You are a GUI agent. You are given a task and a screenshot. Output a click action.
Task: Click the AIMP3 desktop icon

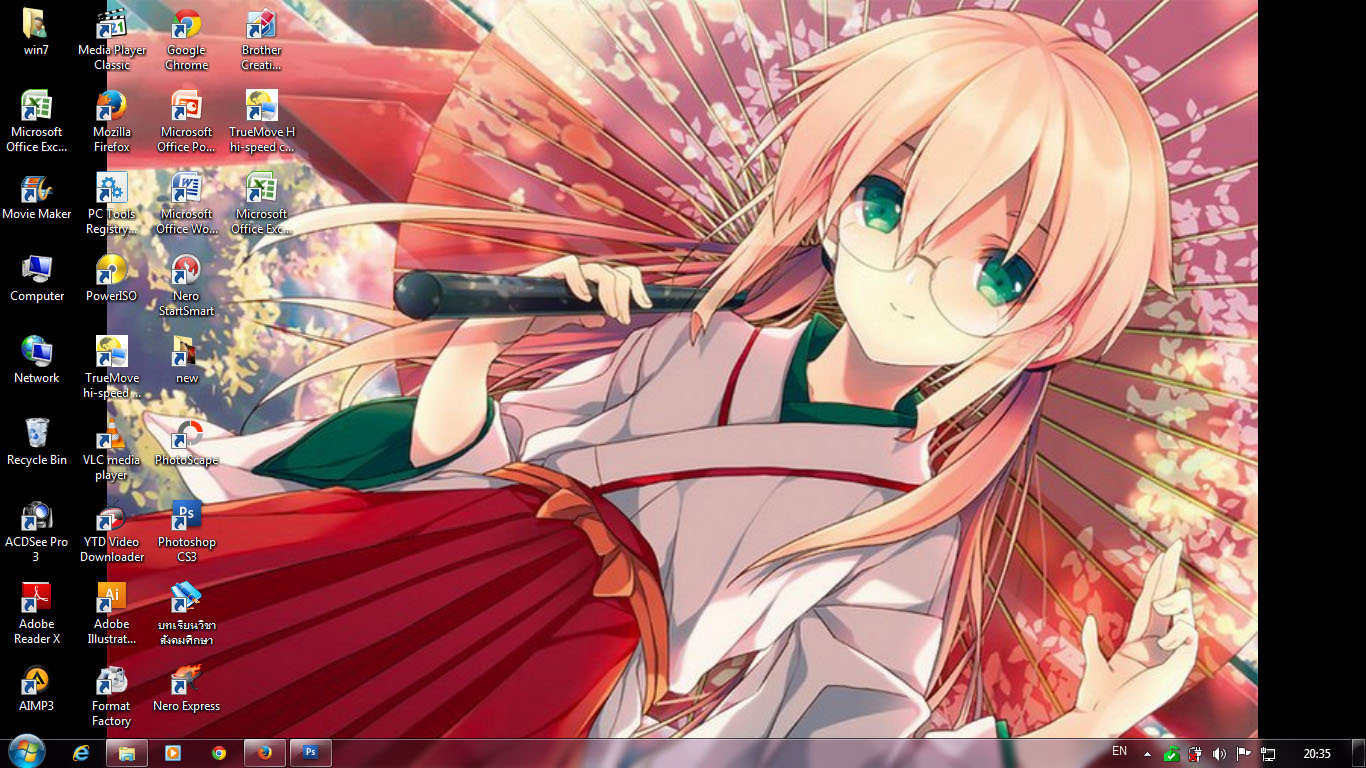(36, 689)
